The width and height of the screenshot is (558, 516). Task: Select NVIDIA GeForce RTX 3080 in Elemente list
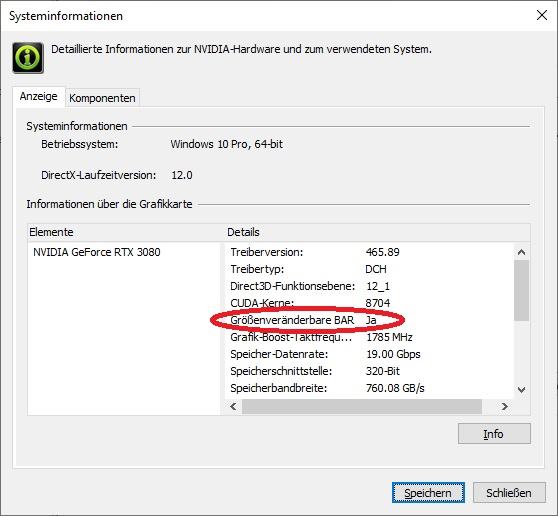97,252
